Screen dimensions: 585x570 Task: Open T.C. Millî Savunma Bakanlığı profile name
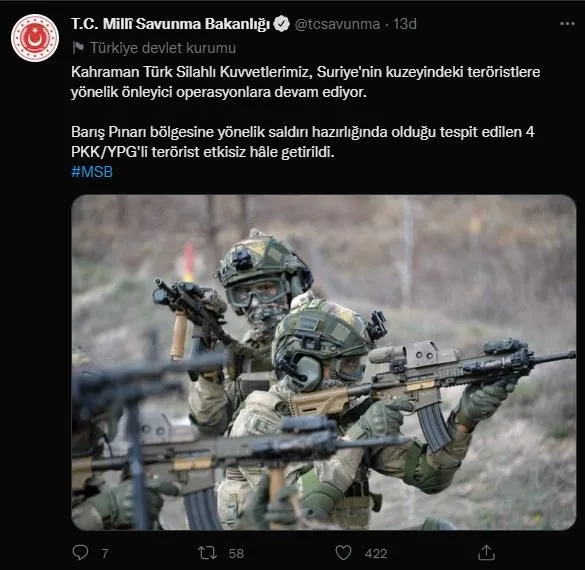click(x=171, y=24)
